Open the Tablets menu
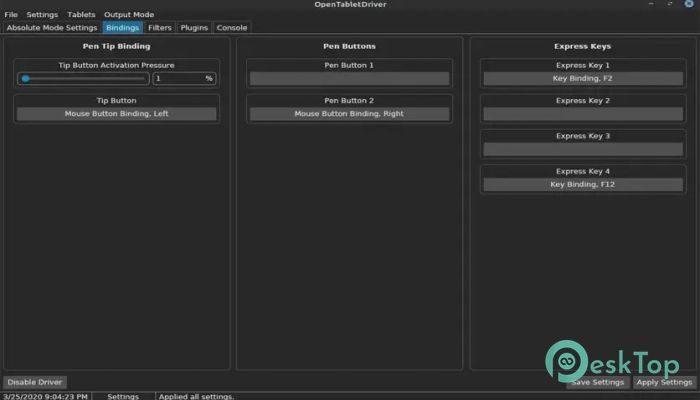 pyautogui.click(x=81, y=15)
